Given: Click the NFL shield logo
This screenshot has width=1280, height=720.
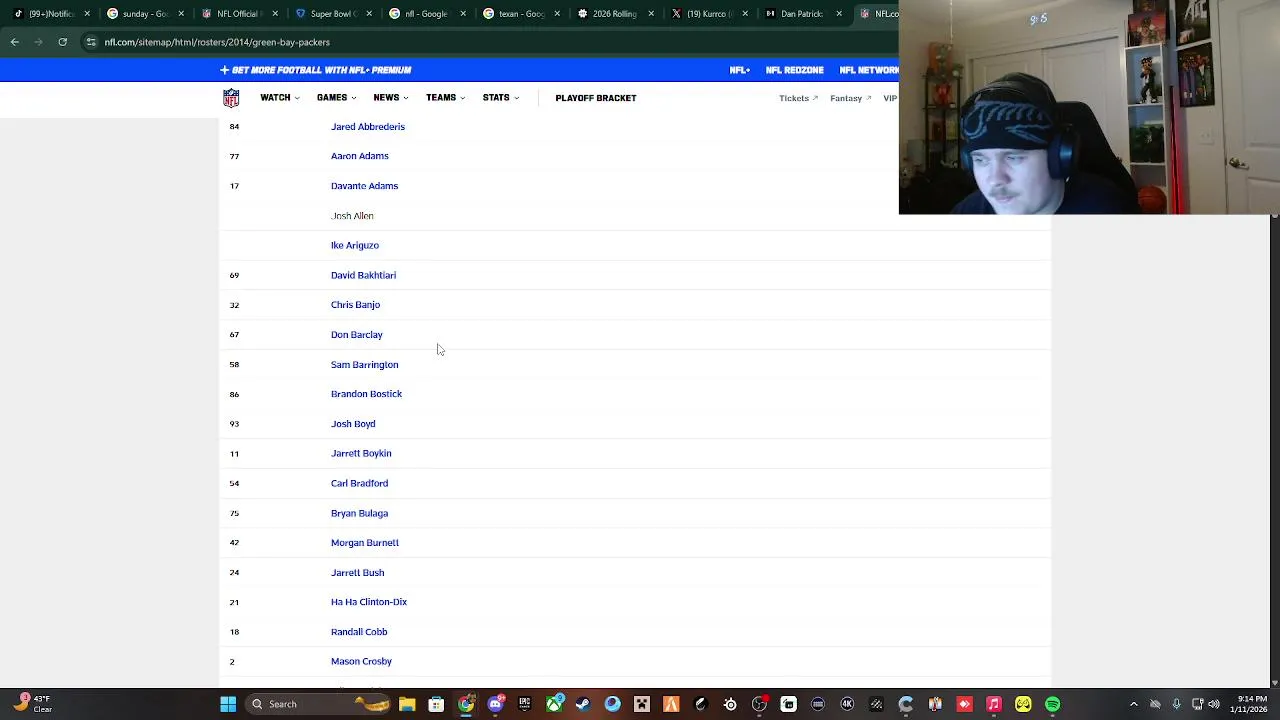Looking at the screenshot, I should click(x=231, y=98).
